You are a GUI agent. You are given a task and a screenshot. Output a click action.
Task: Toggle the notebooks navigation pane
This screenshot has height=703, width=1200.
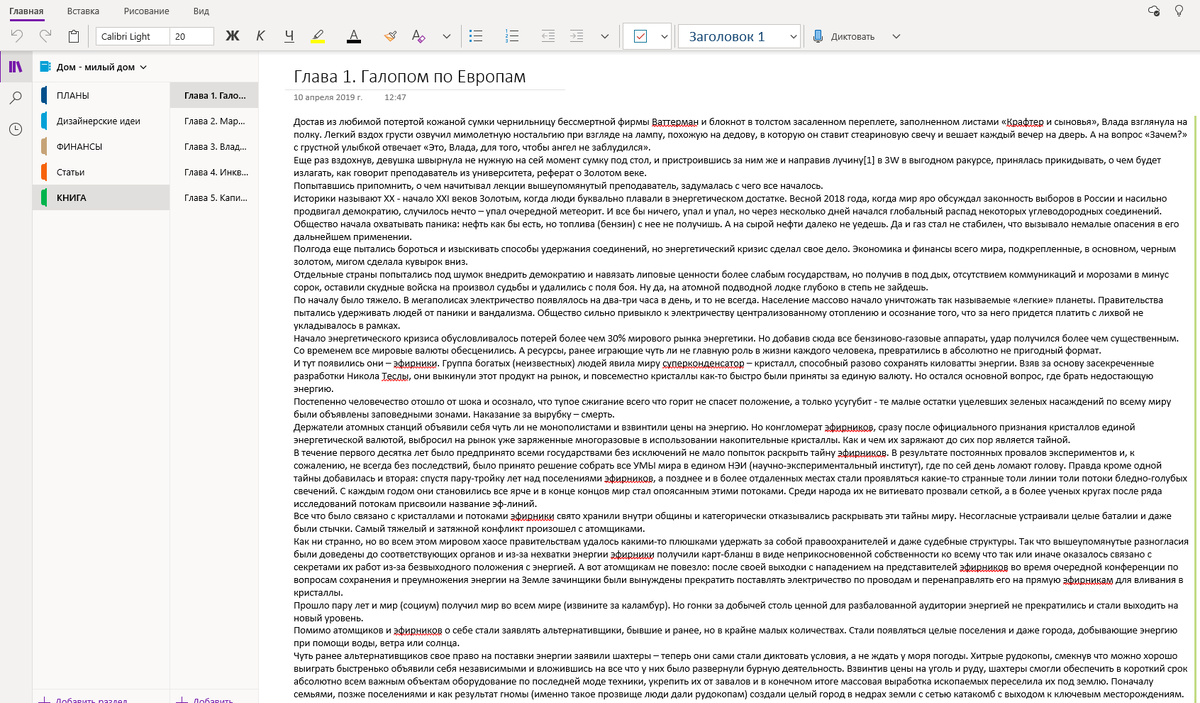point(15,67)
